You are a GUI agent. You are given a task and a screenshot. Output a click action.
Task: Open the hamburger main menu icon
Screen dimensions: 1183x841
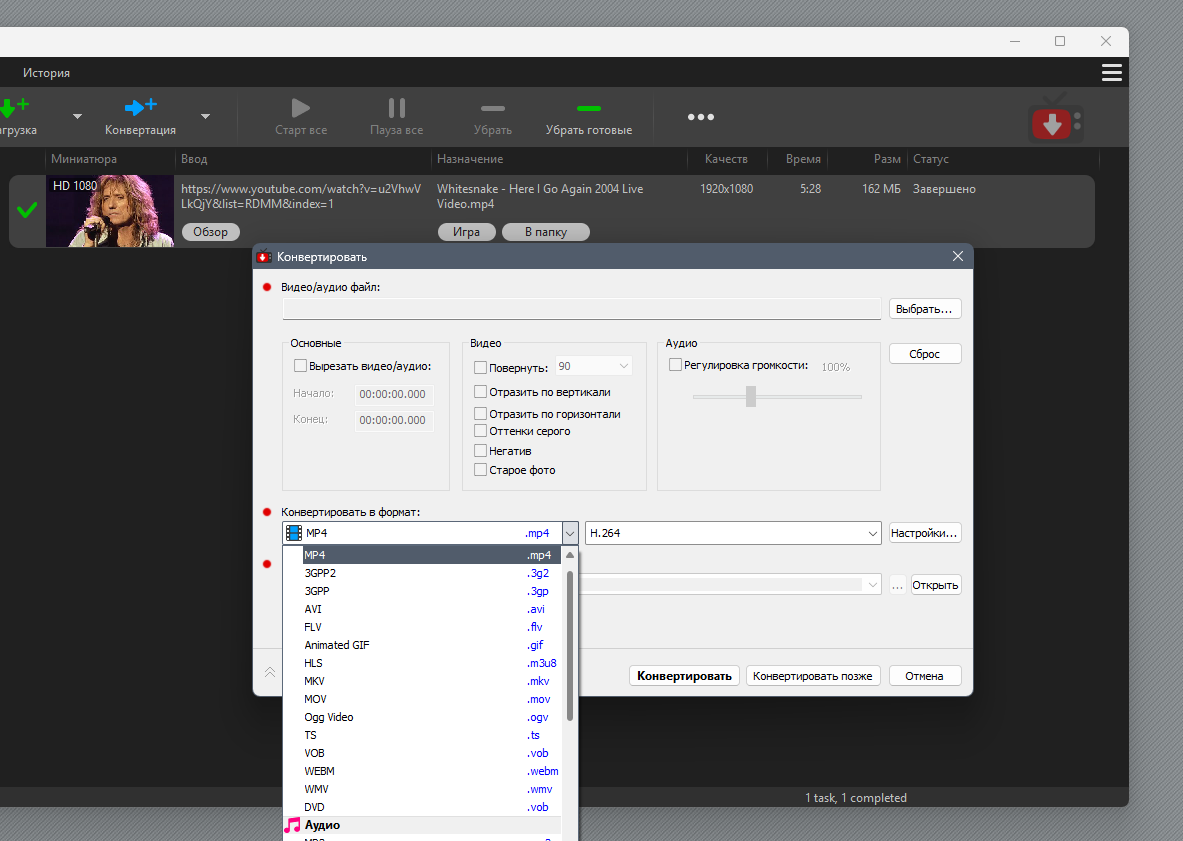(1111, 72)
